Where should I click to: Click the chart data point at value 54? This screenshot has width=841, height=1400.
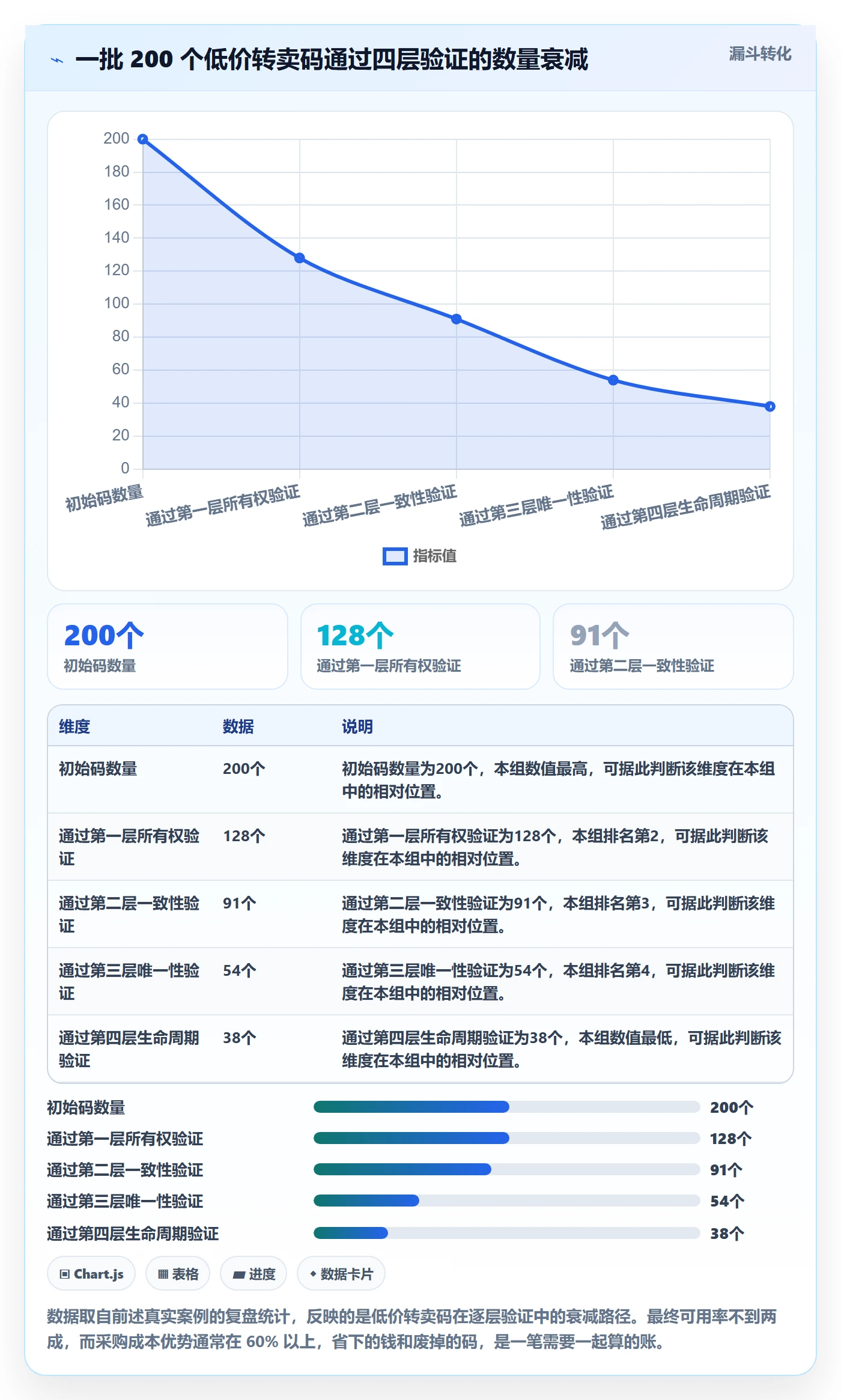613,380
